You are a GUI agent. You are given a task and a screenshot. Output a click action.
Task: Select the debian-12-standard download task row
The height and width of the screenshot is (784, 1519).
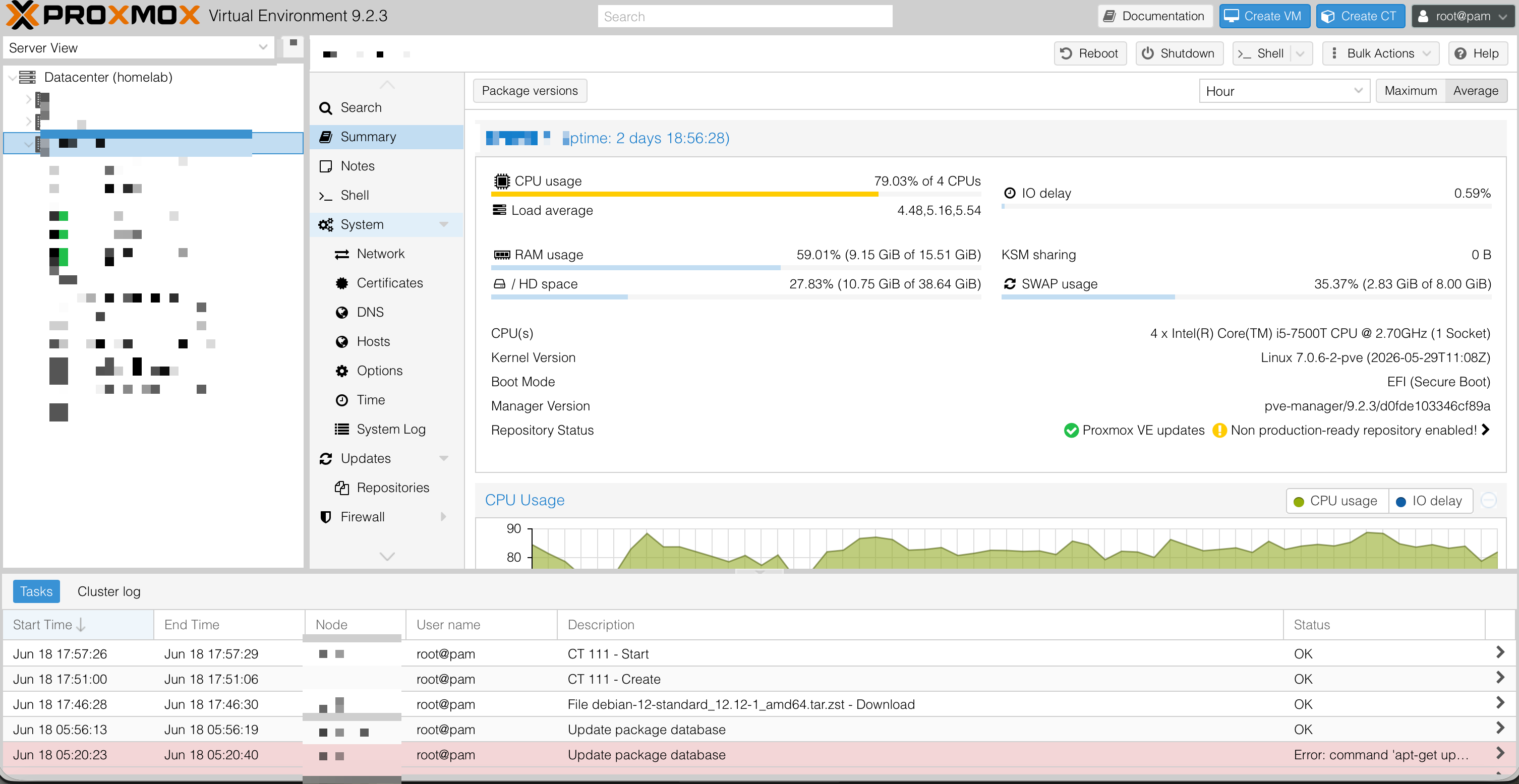click(759, 704)
